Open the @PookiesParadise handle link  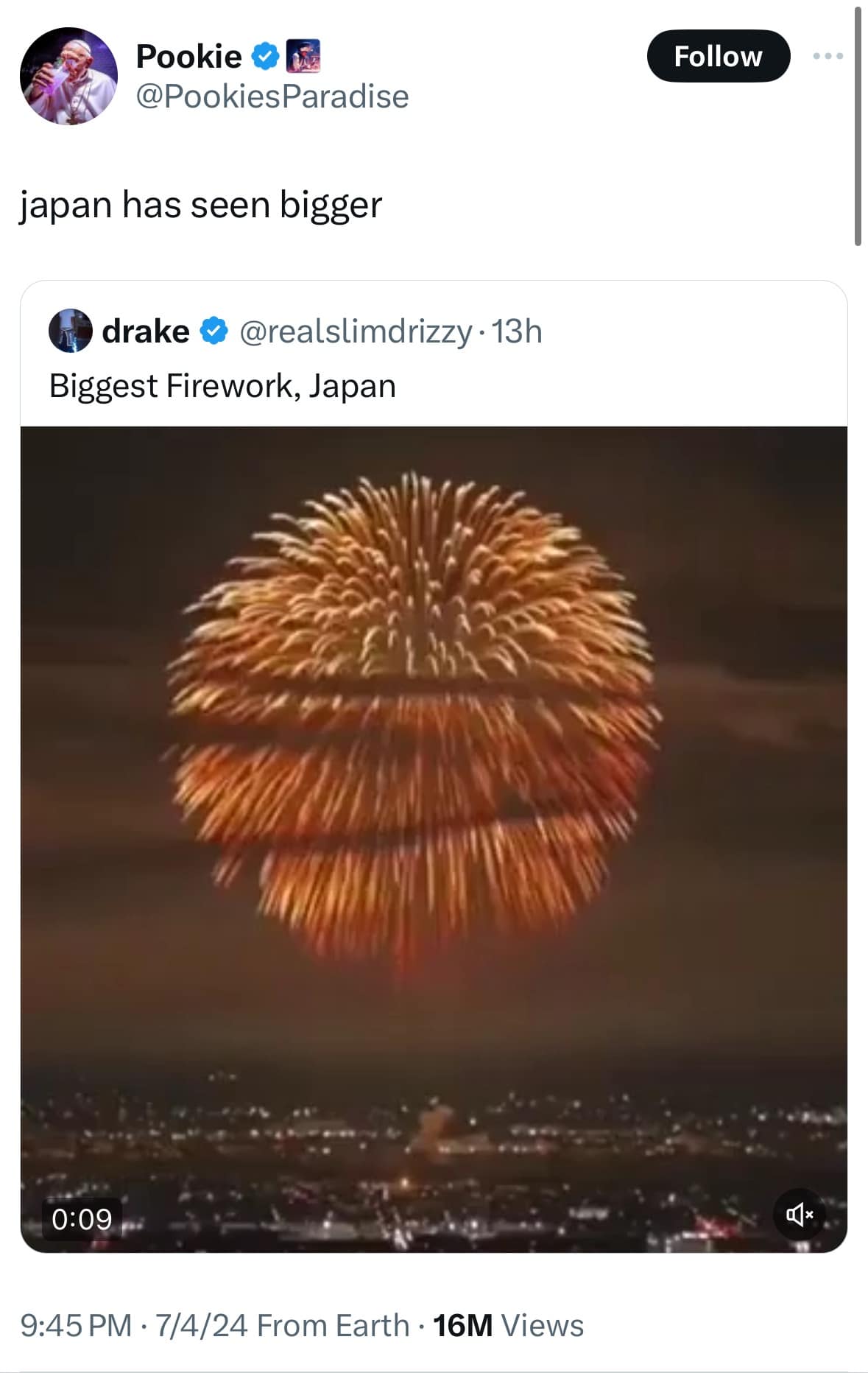[x=272, y=96]
